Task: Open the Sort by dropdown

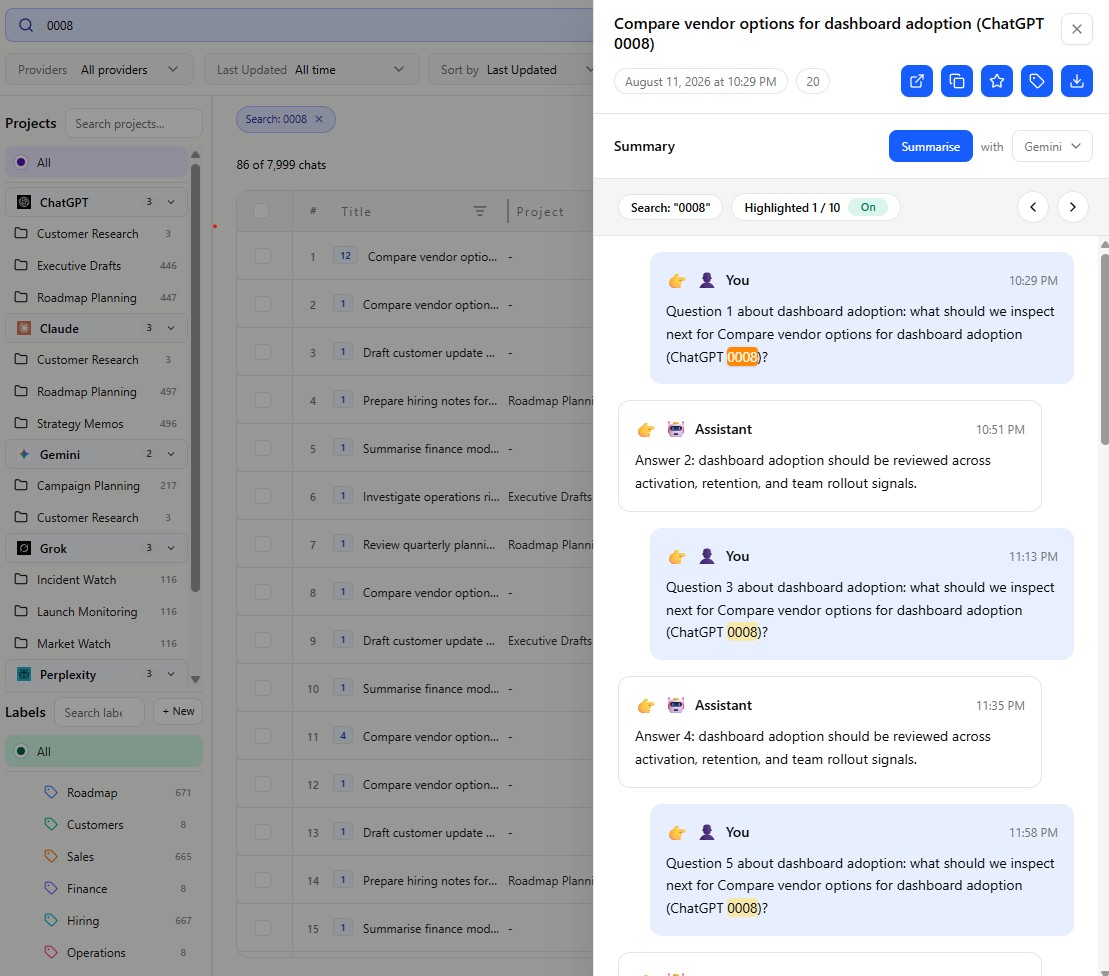Action: point(511,69)
